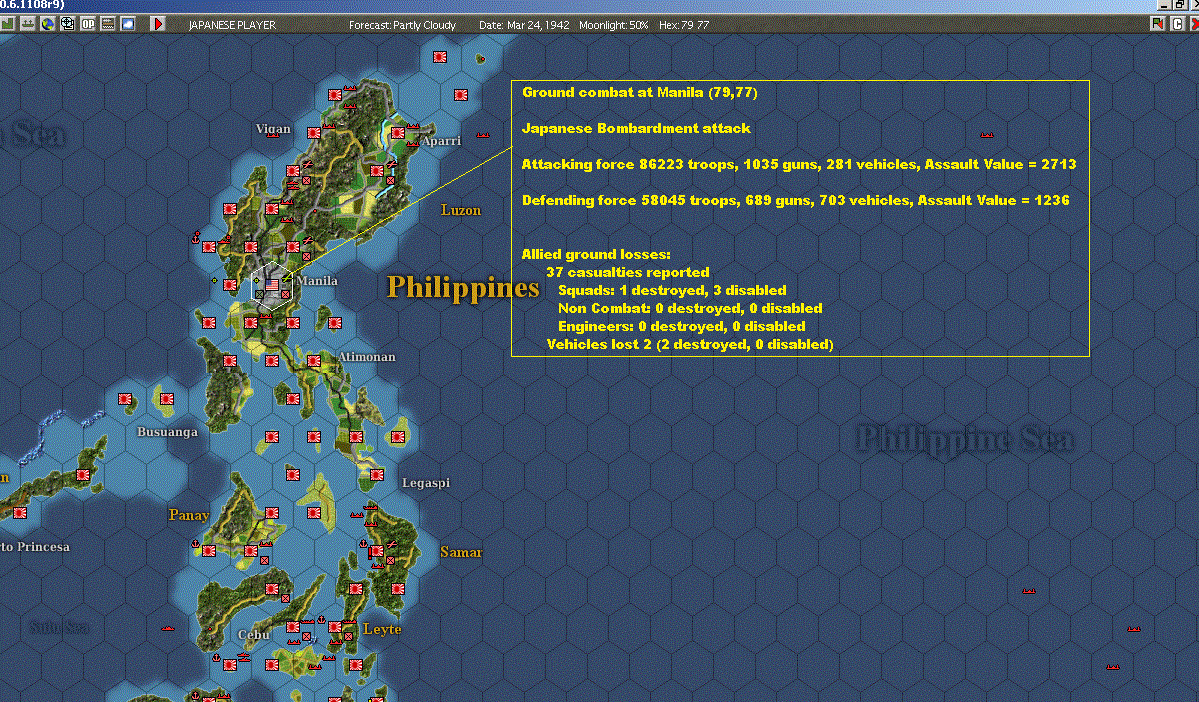Screen dimensions: 1199x702
Task: Open the land units list icon
Action: tap(8, 24)
